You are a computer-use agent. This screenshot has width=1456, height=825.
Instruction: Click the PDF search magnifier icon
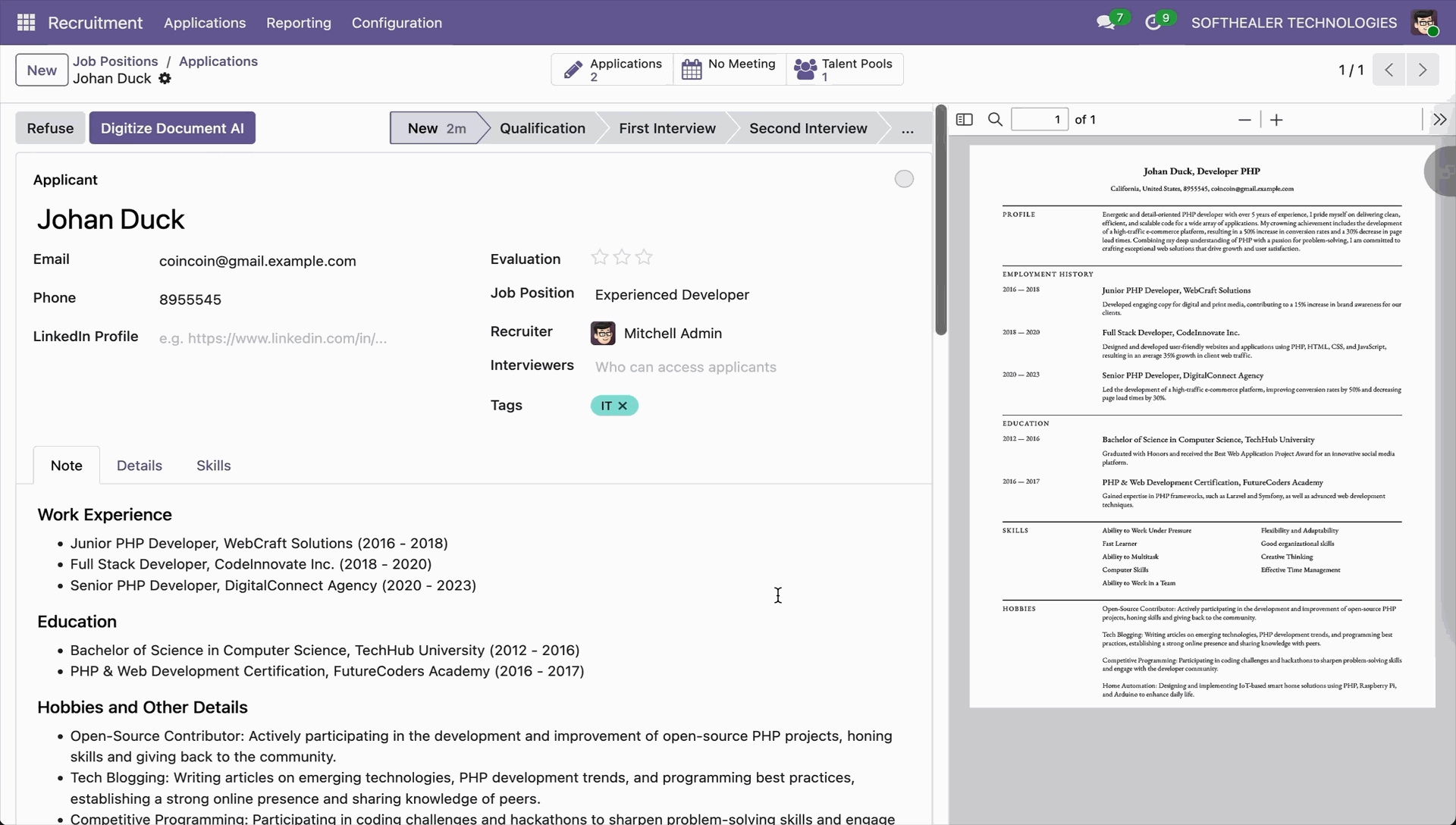pos(995,120)
